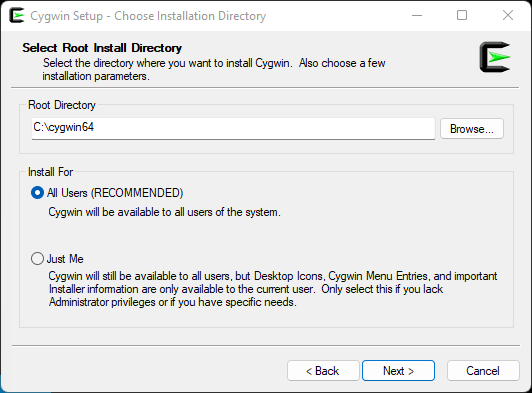Screen dimensions: 532x393
Task: Close the Cygwin Setup window
Action: pos(508,15)
